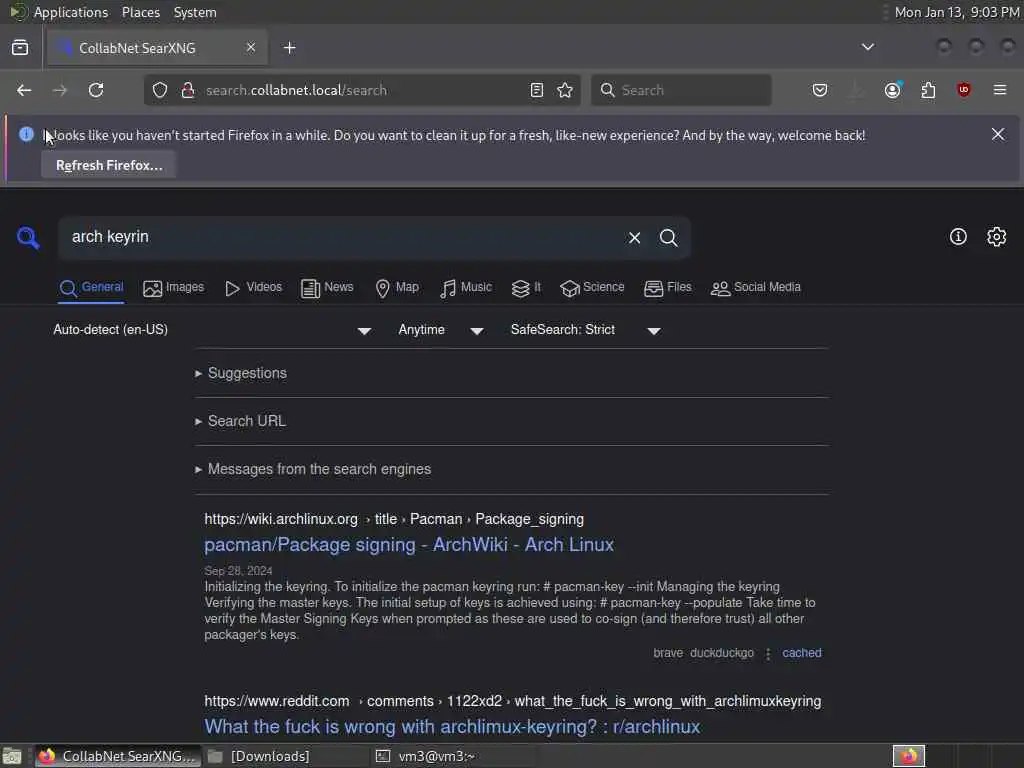Image resolution: width=1024 pixels, height=768 pixels.
Task: Open the Firefox View tab icon
Action: (x=20, y=48)
